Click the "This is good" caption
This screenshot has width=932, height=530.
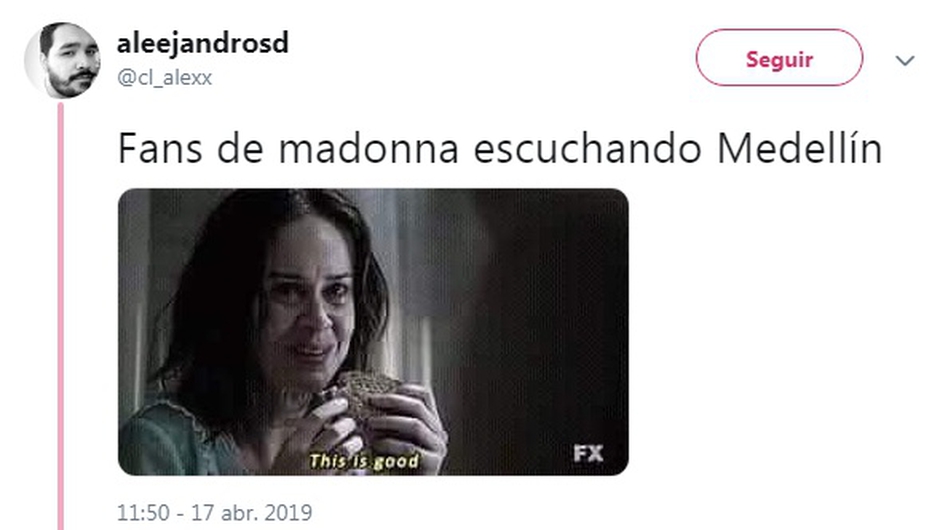[364, 461]
